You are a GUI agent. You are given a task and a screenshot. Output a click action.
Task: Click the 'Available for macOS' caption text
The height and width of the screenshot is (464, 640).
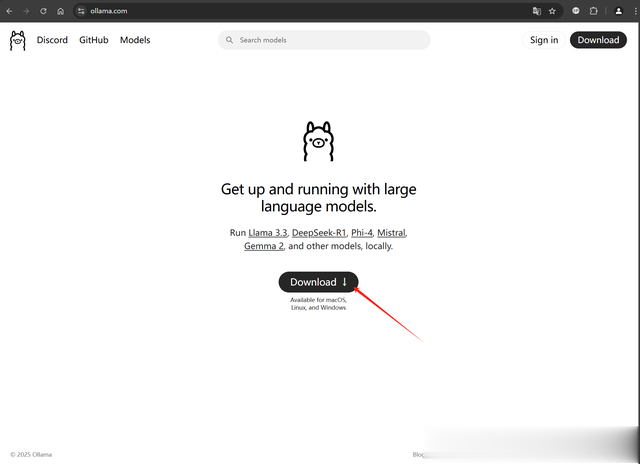[318, 304]
